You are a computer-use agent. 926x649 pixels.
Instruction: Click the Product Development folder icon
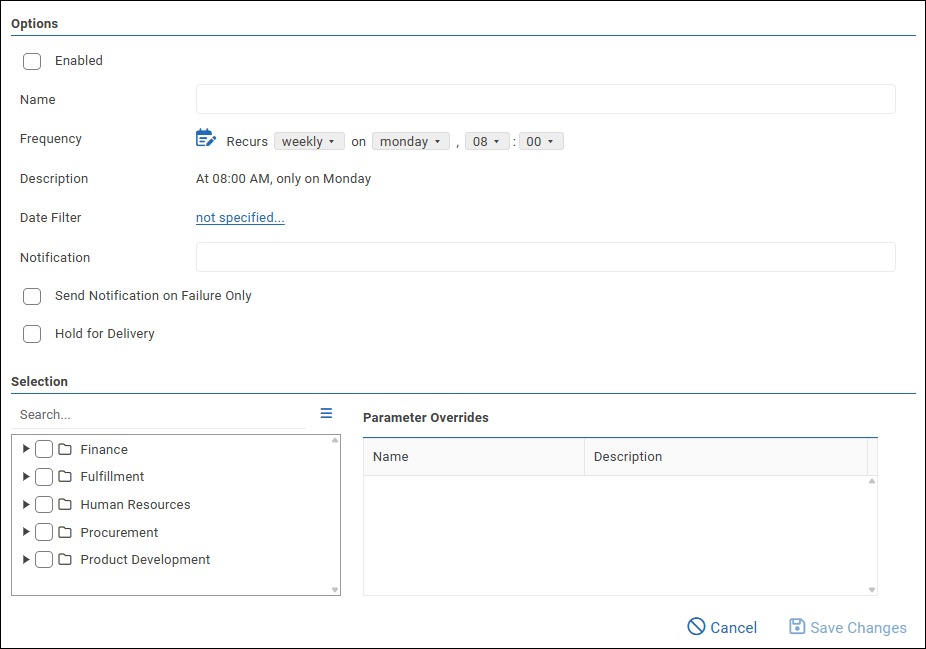tap(65, 559)
